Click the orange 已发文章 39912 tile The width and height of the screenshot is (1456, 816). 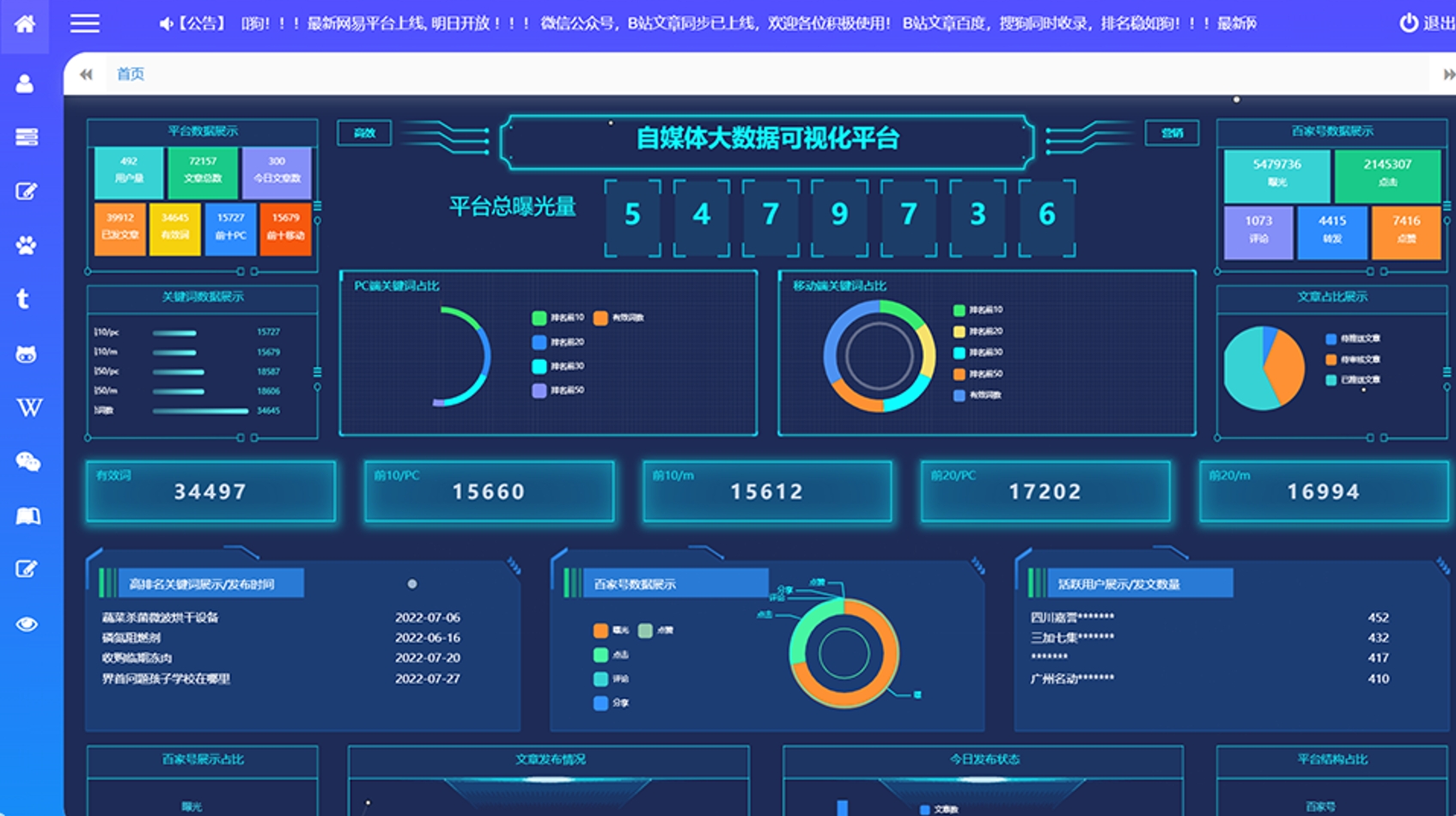pos(120,228)
